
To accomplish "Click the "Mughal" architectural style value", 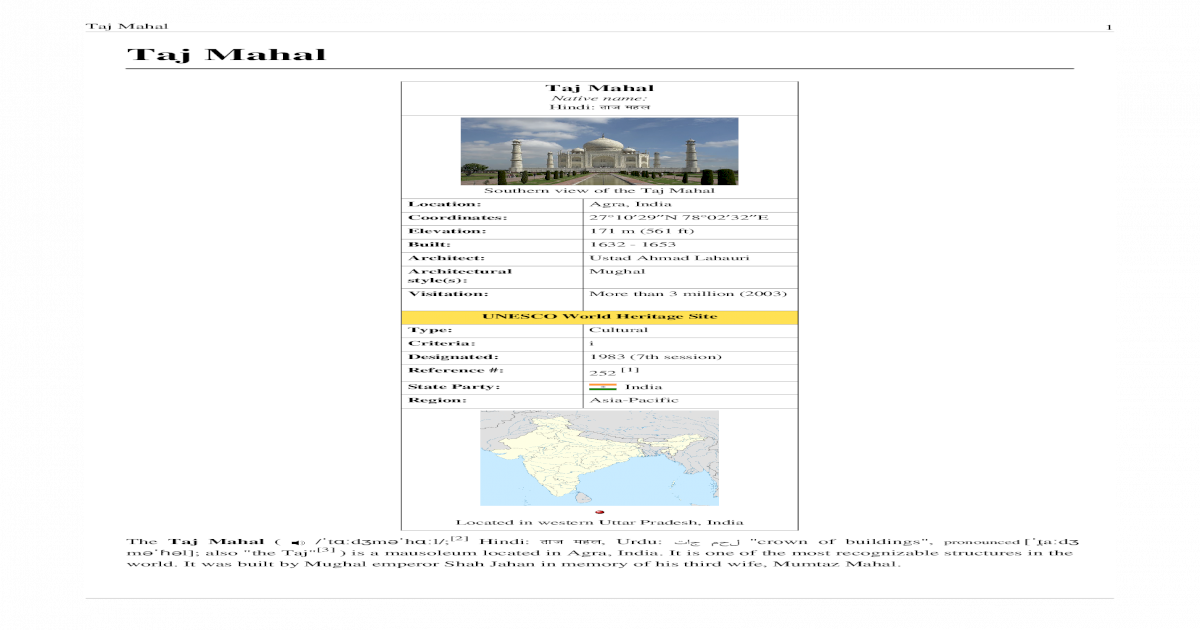I will pos(617,271).
